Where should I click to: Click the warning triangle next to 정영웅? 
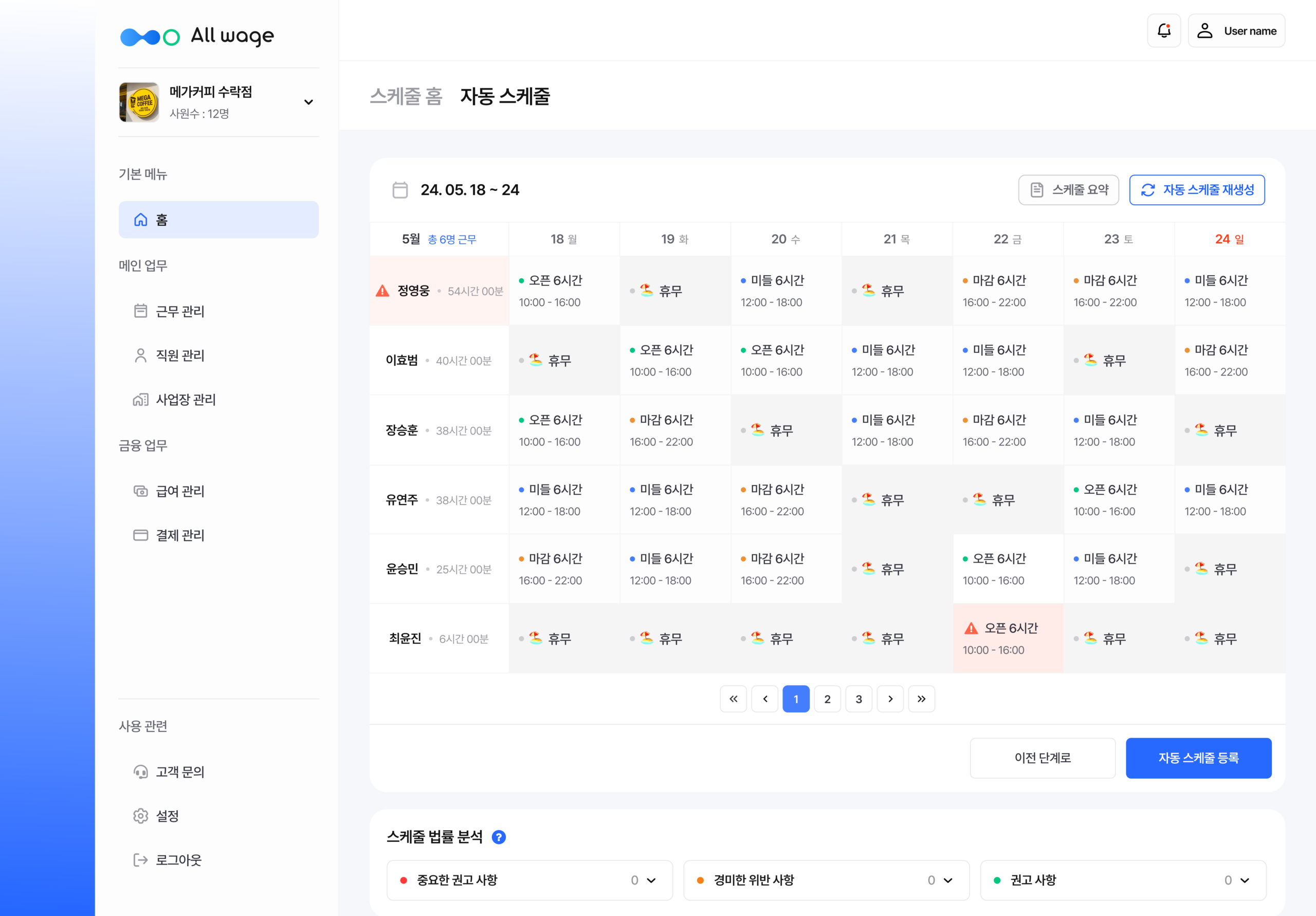pyautogui.click(x=382, y=292)
